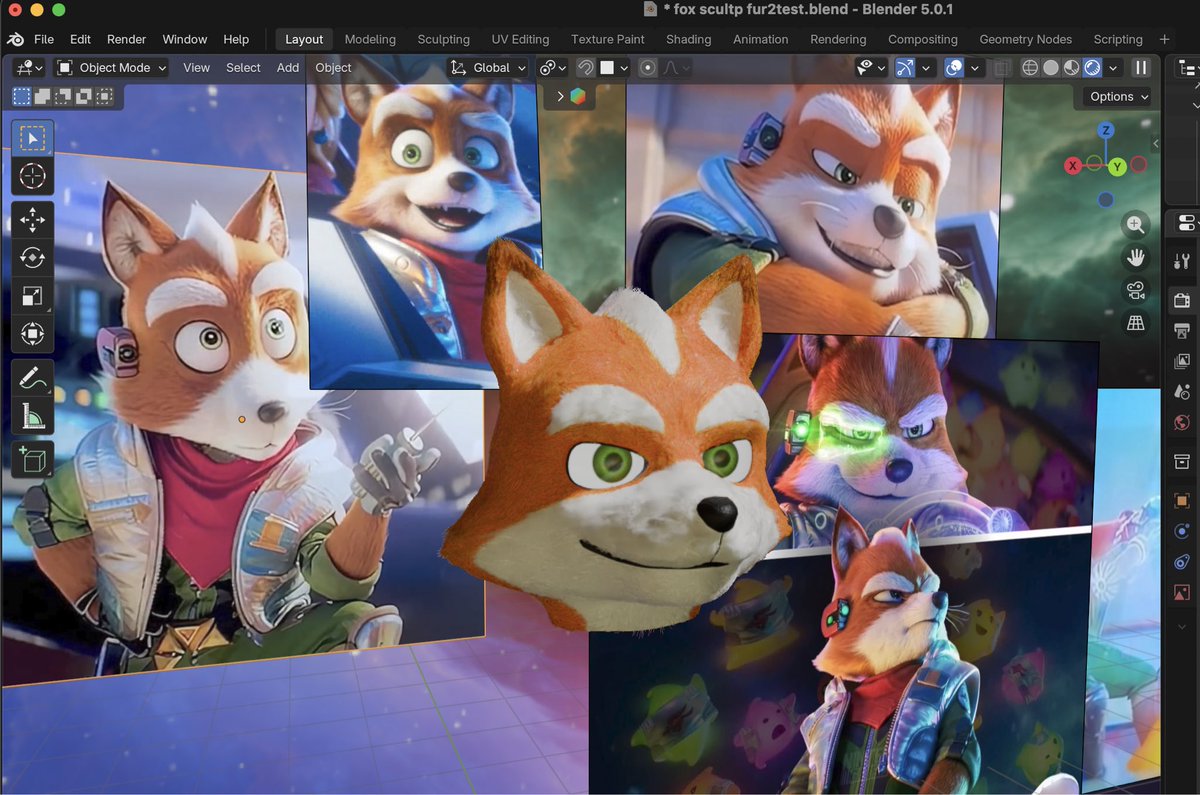This screenshot has width=1200, height=795.
Task: Switch to the Geometry Nodes workspace tab
Action: pos(1026,39)
